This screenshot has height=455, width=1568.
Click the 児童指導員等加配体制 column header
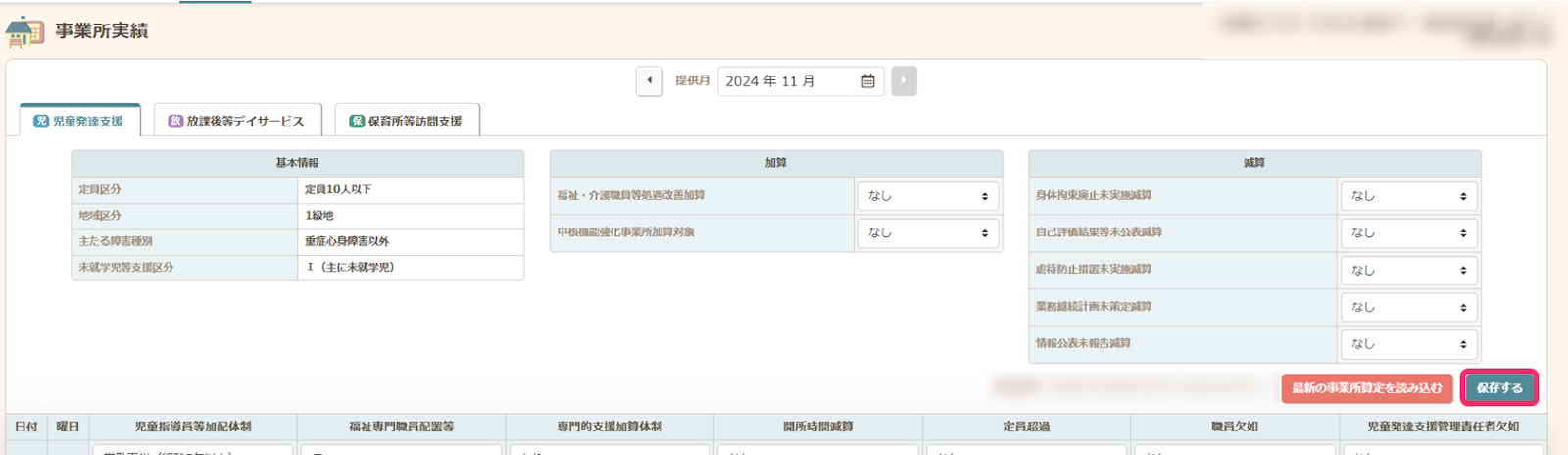(x=193, y=427)
